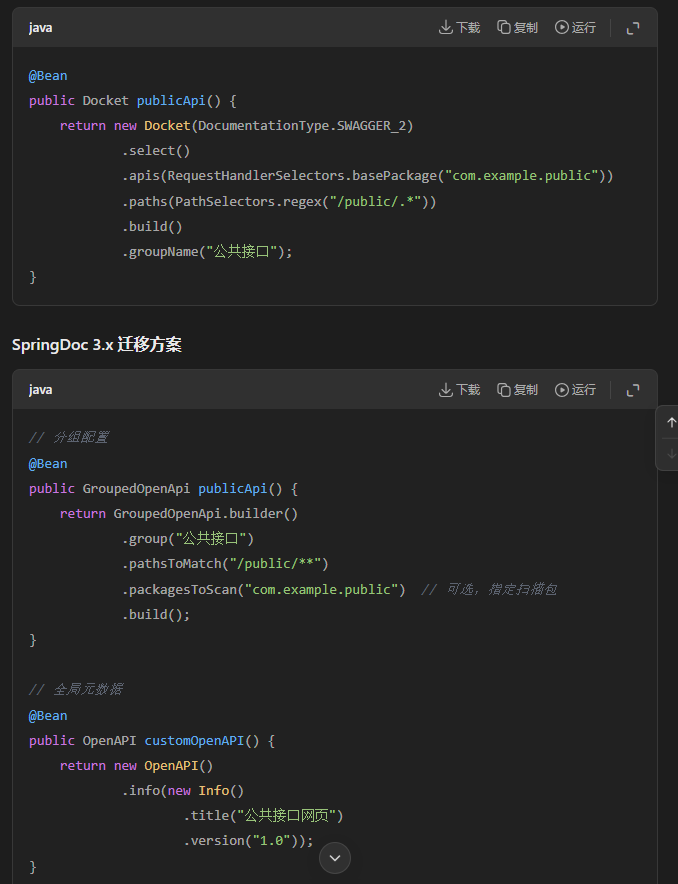Click the round scroll-to-bottom chevron button
The width and height of the screenshot is (678, 884).
point(335,858)
